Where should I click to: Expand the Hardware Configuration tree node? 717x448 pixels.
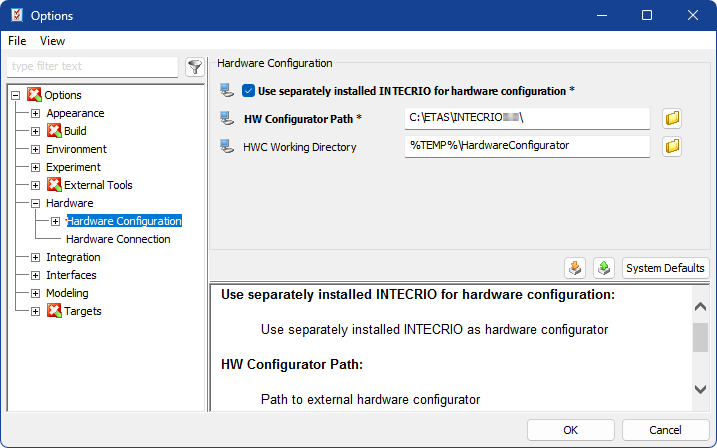55,221
